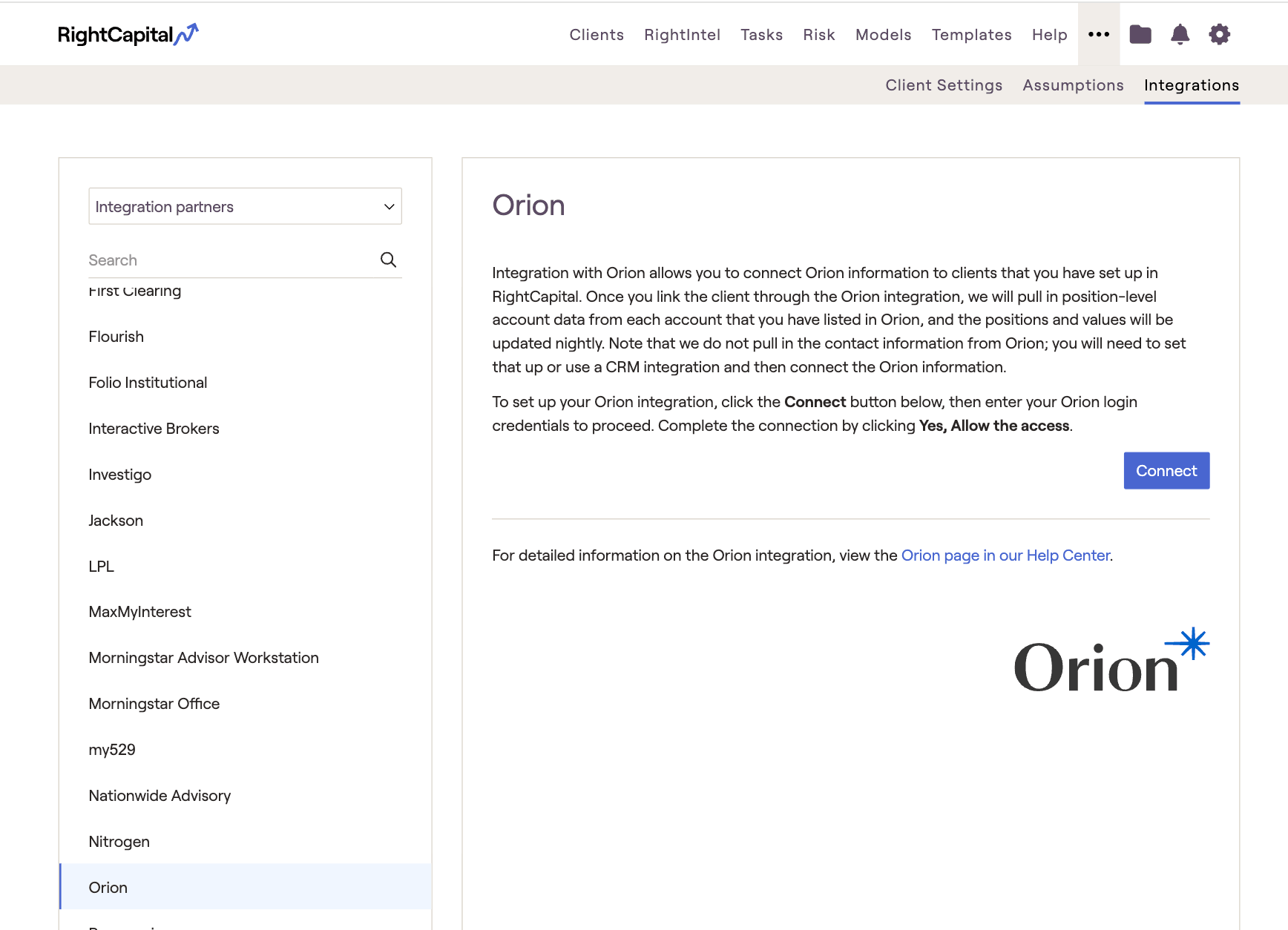
Task: Click the search magnifier icon
Action: [388, 260]
